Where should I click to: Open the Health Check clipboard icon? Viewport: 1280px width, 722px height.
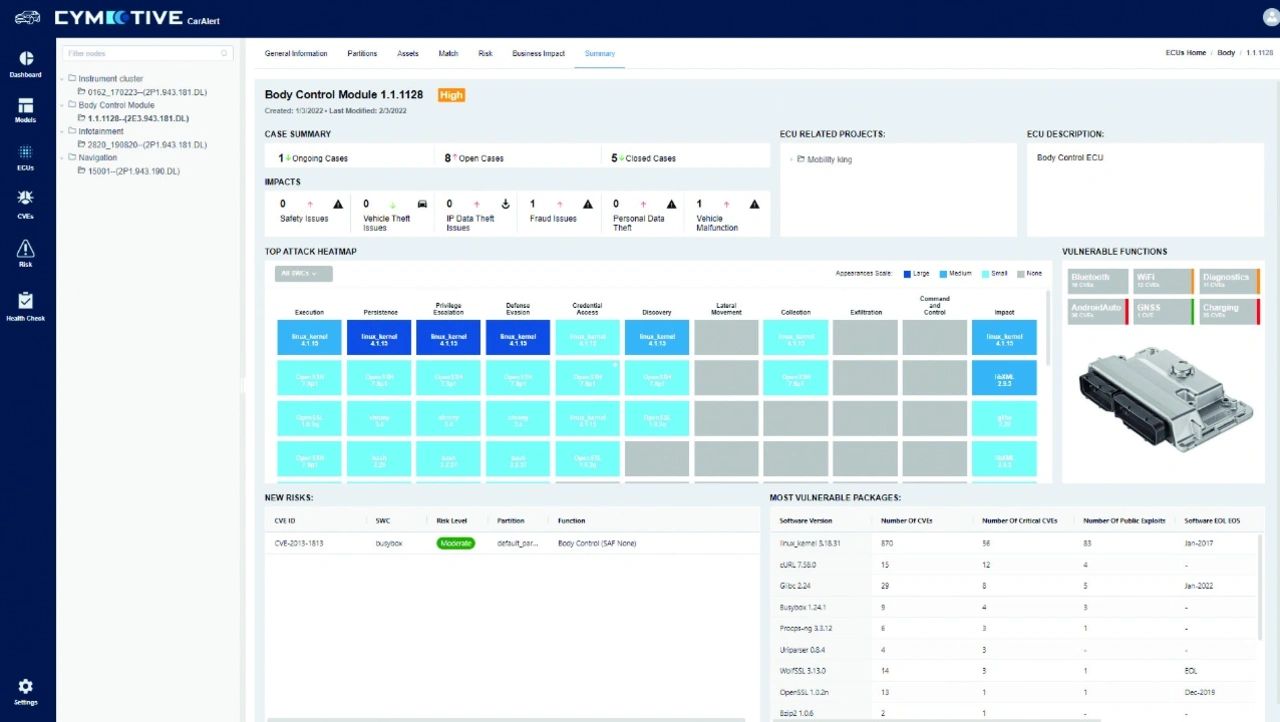[x=26, y=301]
